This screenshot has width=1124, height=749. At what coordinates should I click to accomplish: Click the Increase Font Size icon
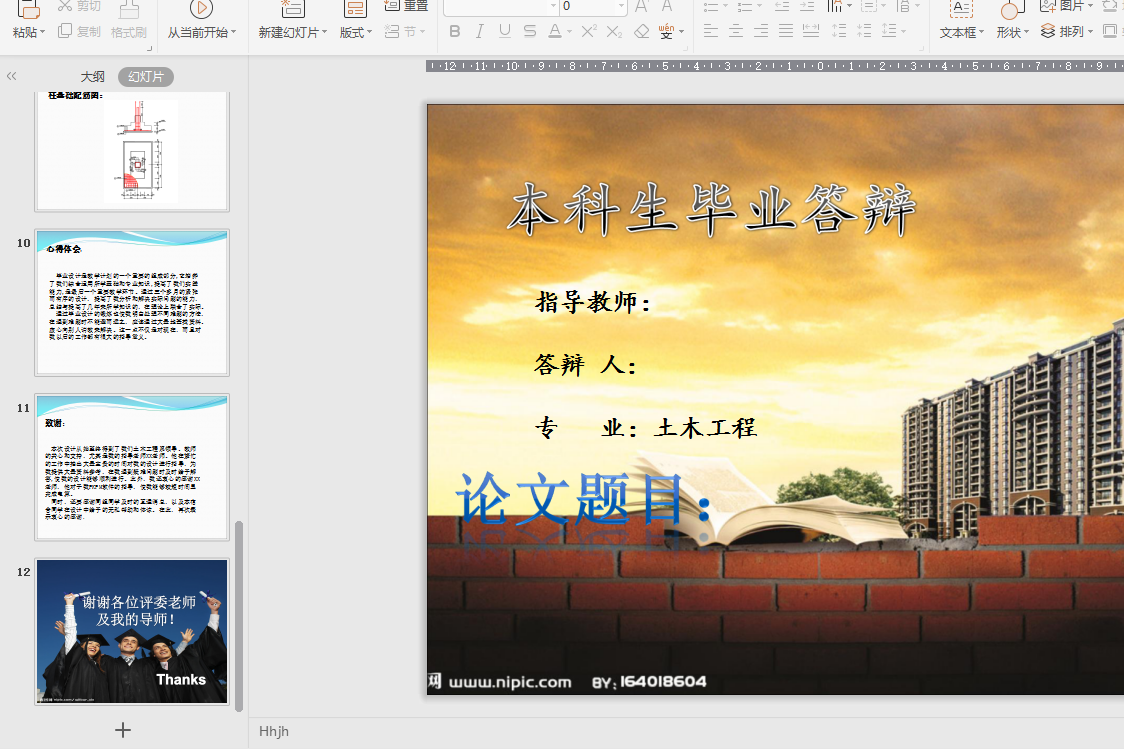tap(642, 6)
